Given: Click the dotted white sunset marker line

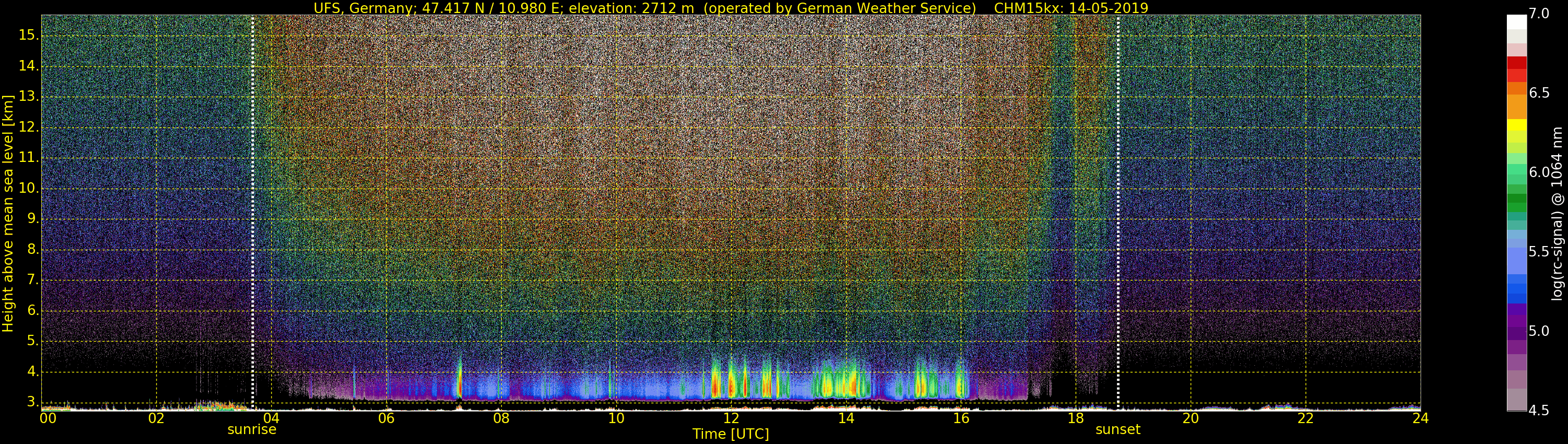Looking at the screenshot, I should pos(1118,213).
